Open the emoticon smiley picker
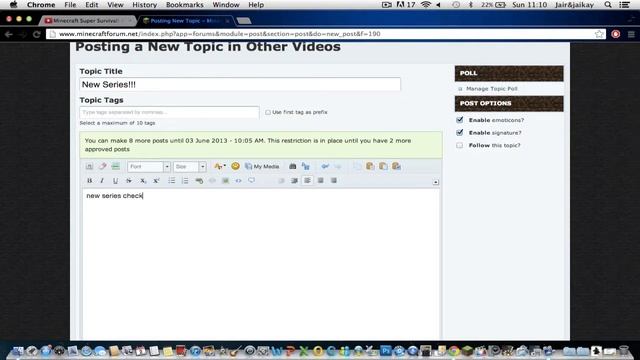 235,166
